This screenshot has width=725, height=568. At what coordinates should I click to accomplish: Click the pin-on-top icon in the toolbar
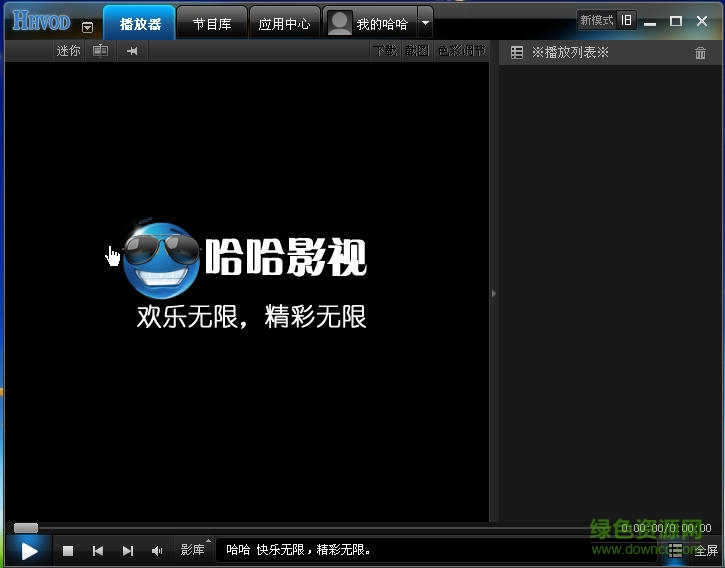(x=132, y=51)
